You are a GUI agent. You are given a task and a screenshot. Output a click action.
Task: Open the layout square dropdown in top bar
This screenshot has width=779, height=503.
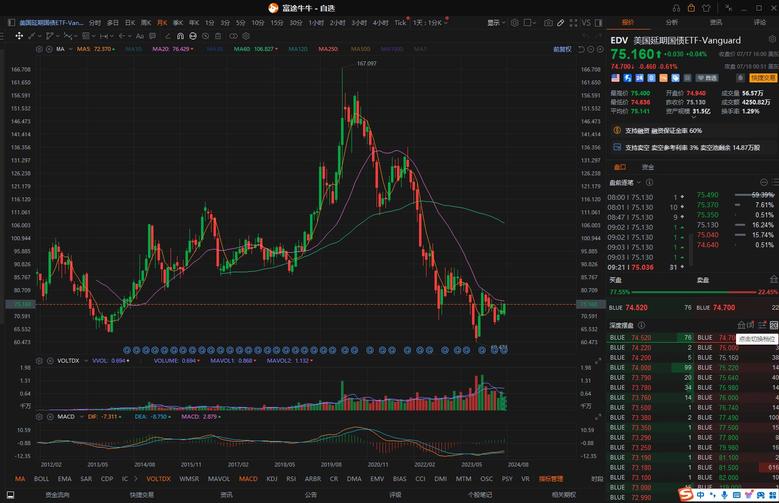(x=530, y=23)
